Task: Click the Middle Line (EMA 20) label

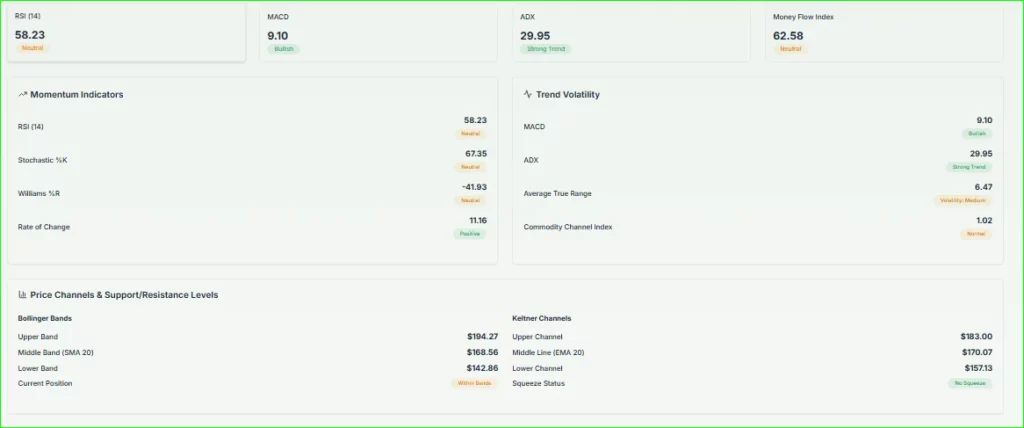Action: 549,352
